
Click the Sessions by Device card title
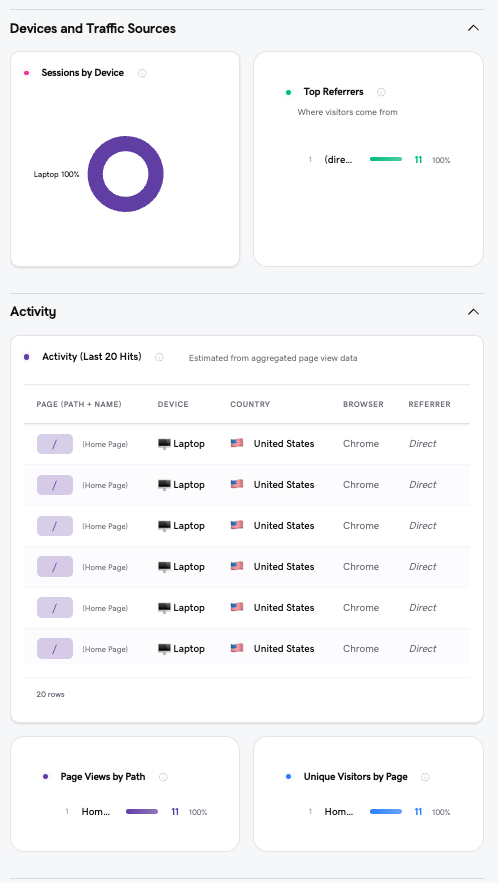tap(83, 73)
